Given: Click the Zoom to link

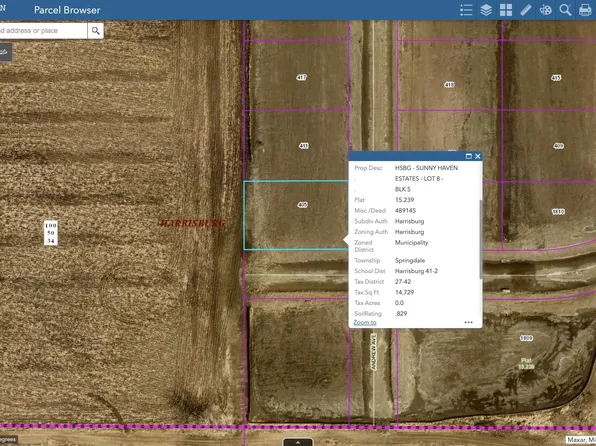Looking at the screenshot, I should [365, 322].
